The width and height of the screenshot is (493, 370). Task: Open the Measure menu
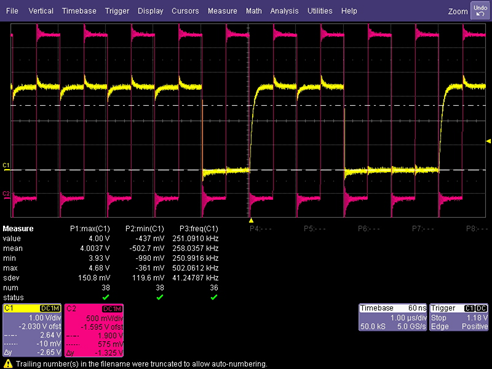tap(222, 11)
